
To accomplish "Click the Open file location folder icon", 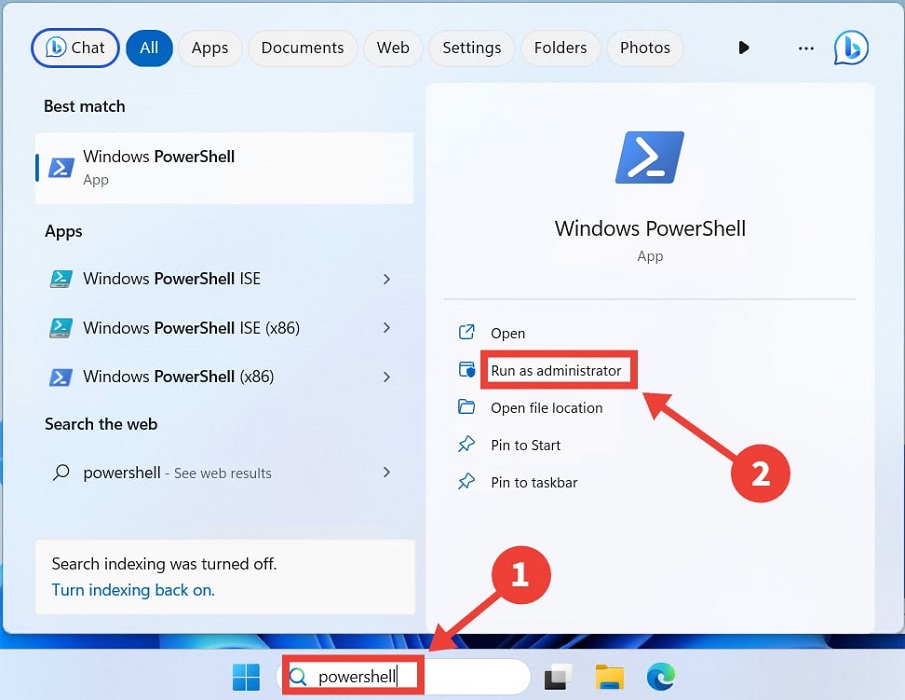I will 466,408.
